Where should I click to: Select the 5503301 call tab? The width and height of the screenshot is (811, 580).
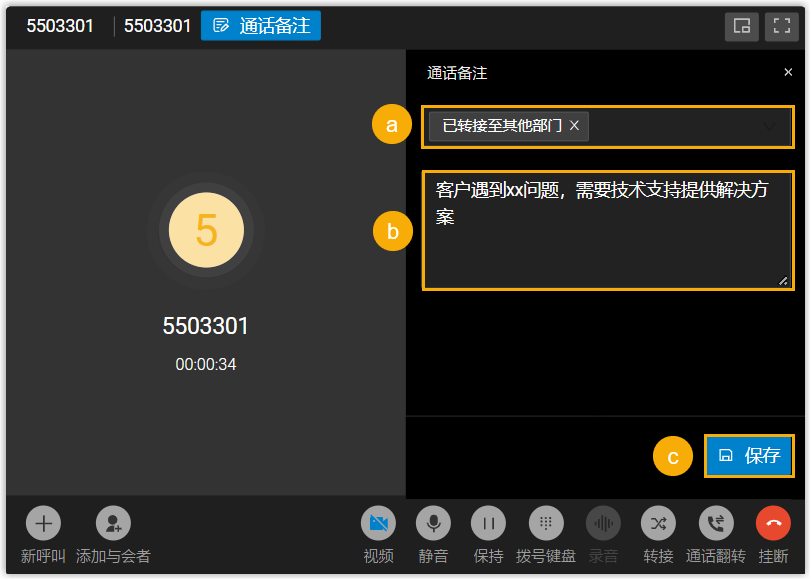pos(60,26)
